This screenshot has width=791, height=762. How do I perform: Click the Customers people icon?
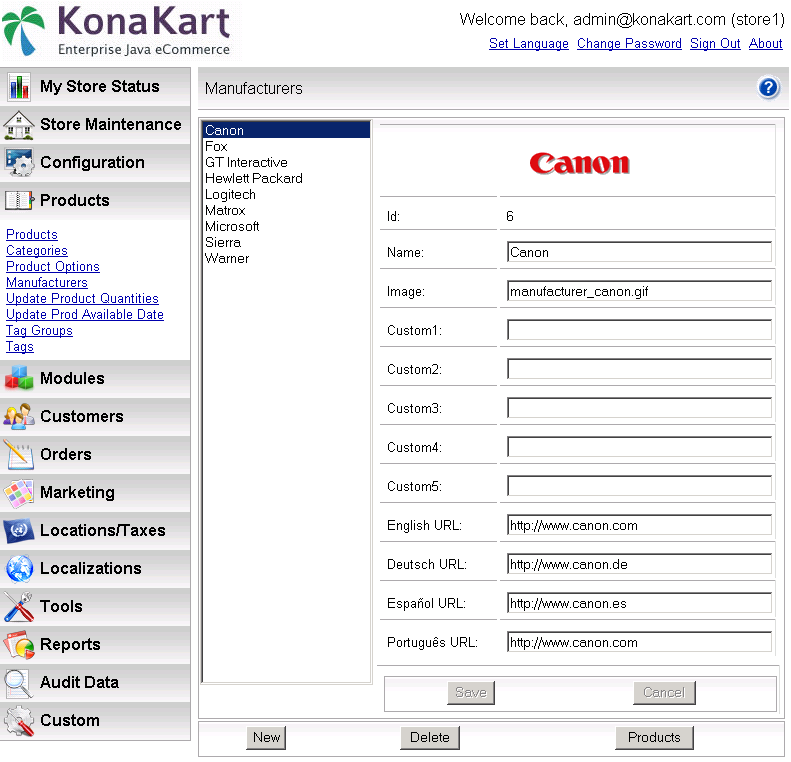click(19, 416)
